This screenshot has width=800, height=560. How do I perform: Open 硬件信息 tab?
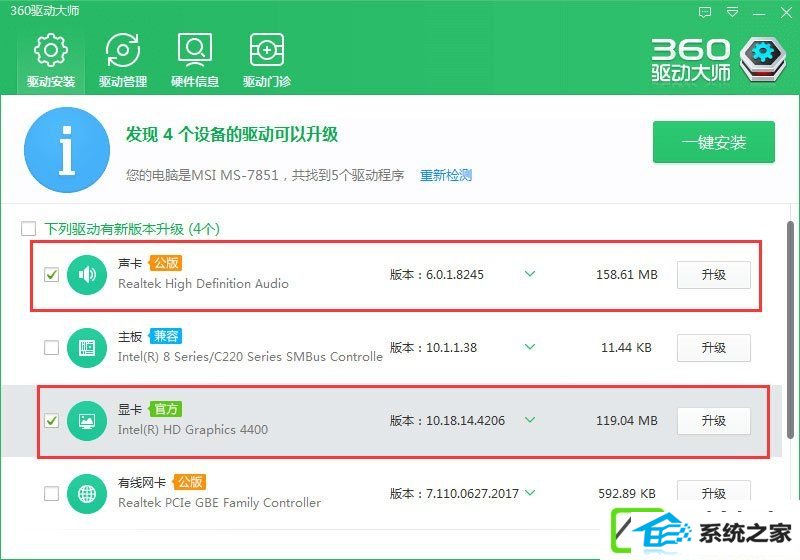(x=195, y=60)
